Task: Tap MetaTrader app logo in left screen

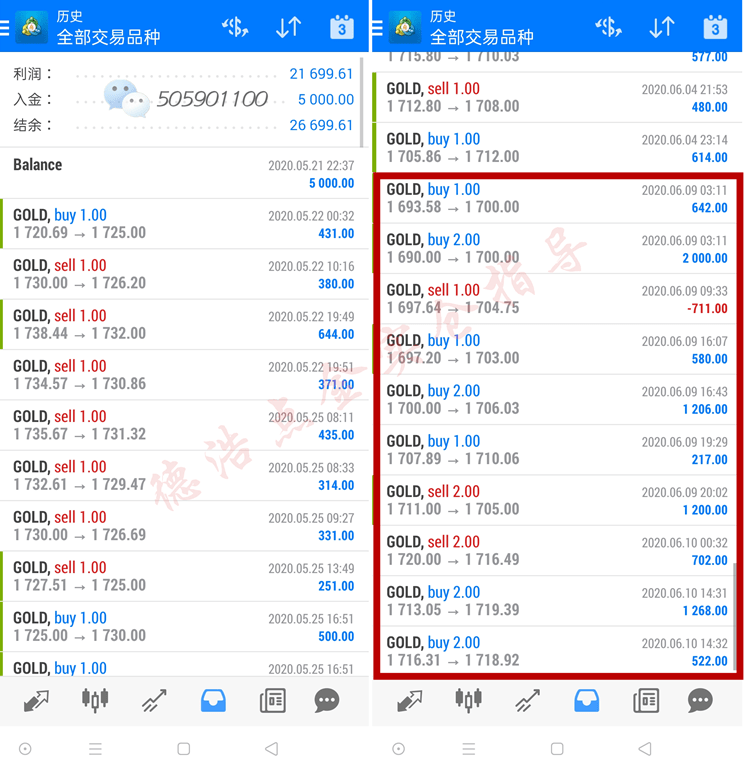Action: (32, 27)
